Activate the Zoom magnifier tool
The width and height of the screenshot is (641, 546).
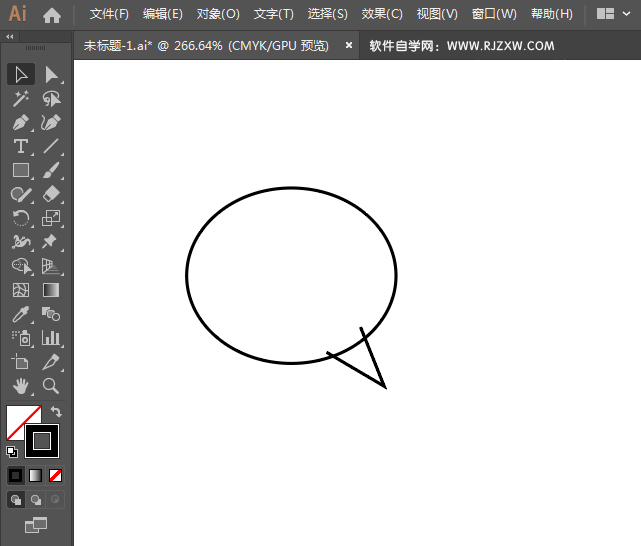tap(51, 386)
